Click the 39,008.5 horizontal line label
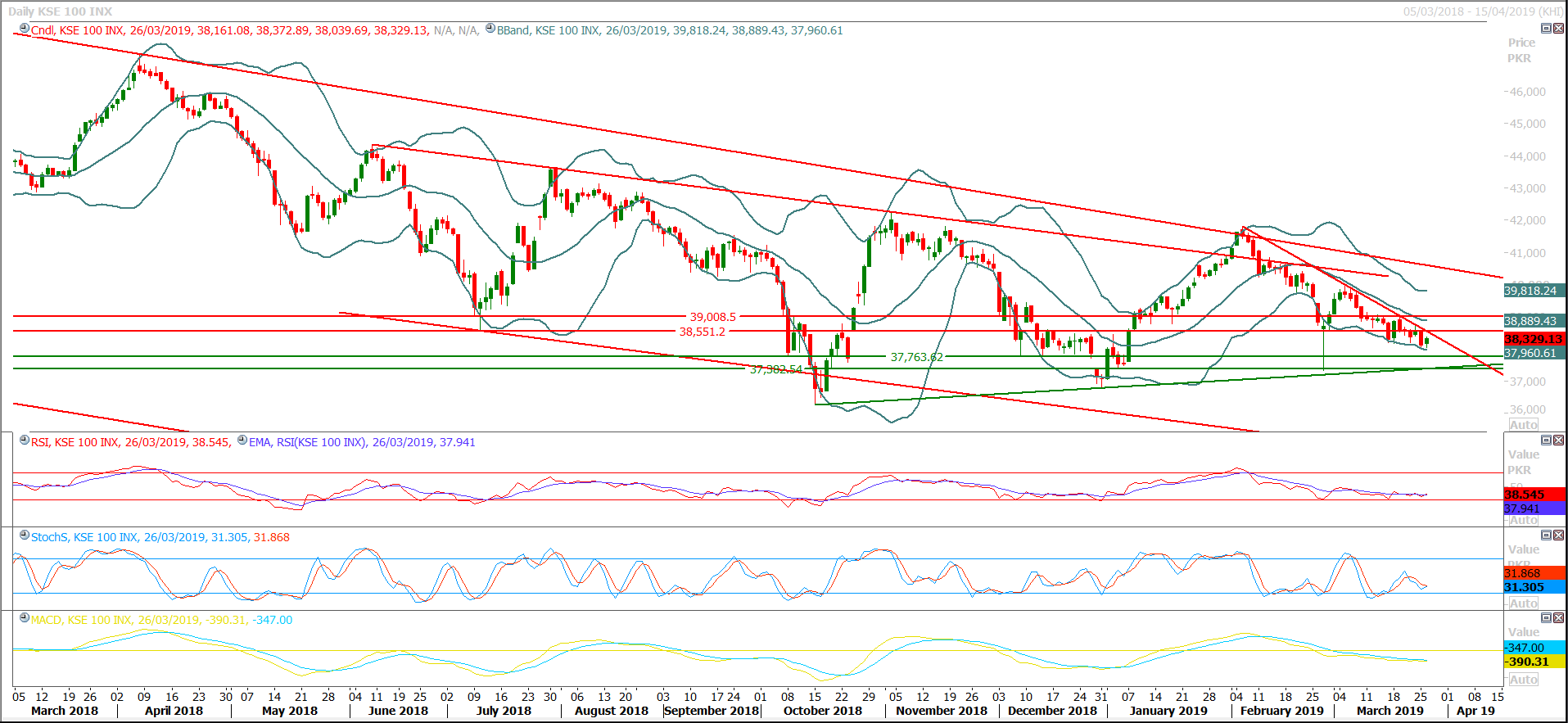 coord(712,317)
